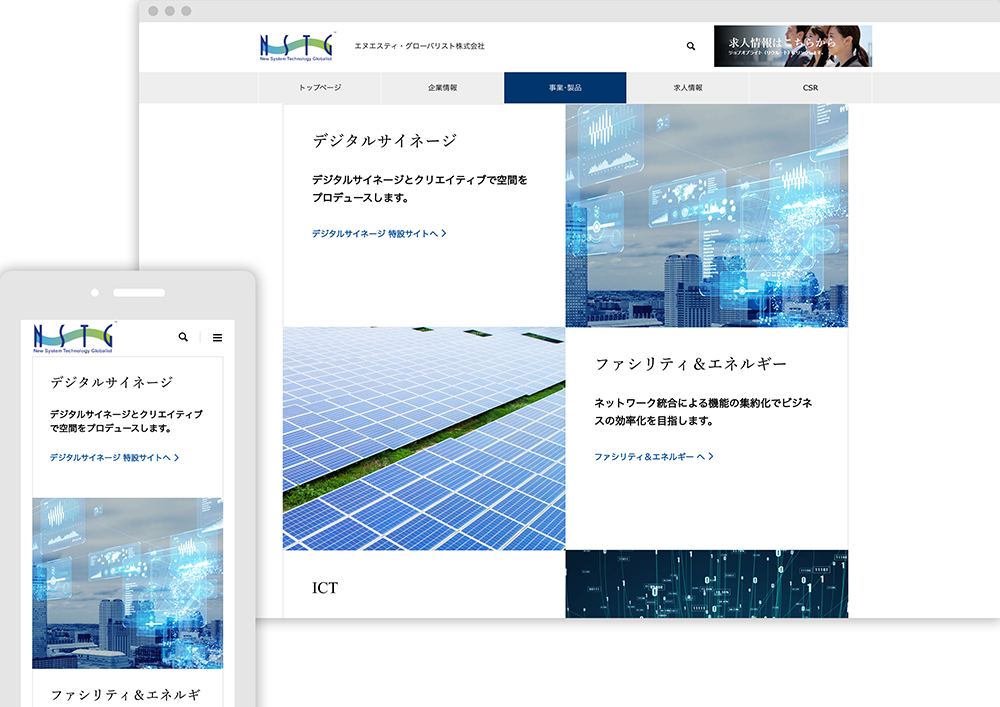Select the 事業・製品 navigation tab
The width and height of the screenshot is (1000, 707).
(x=565, y=88)
